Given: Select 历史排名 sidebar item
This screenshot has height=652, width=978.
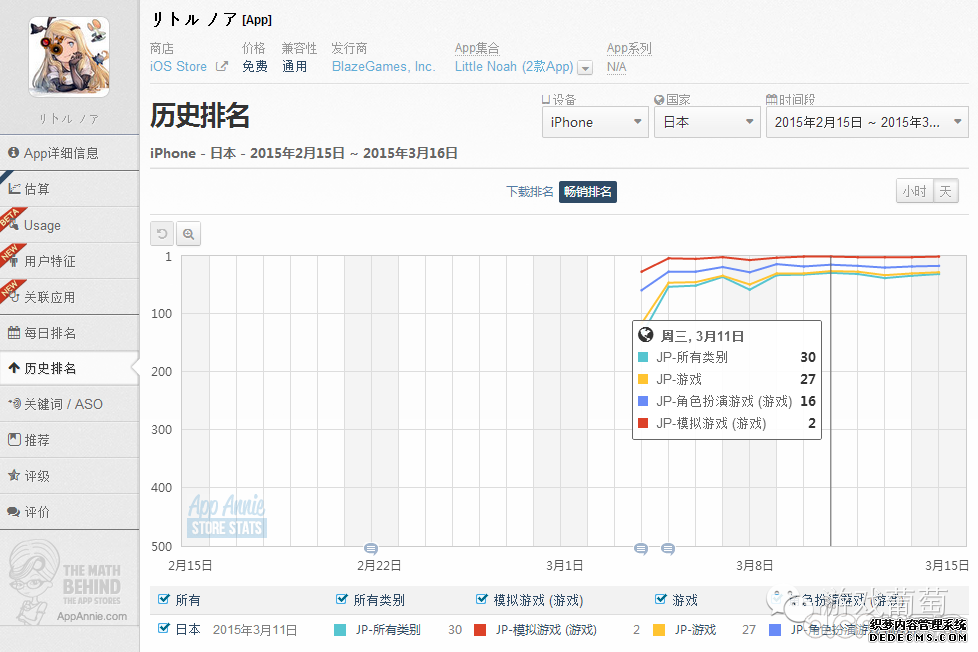Looking at the screenshot, I should tap(69, 369).
